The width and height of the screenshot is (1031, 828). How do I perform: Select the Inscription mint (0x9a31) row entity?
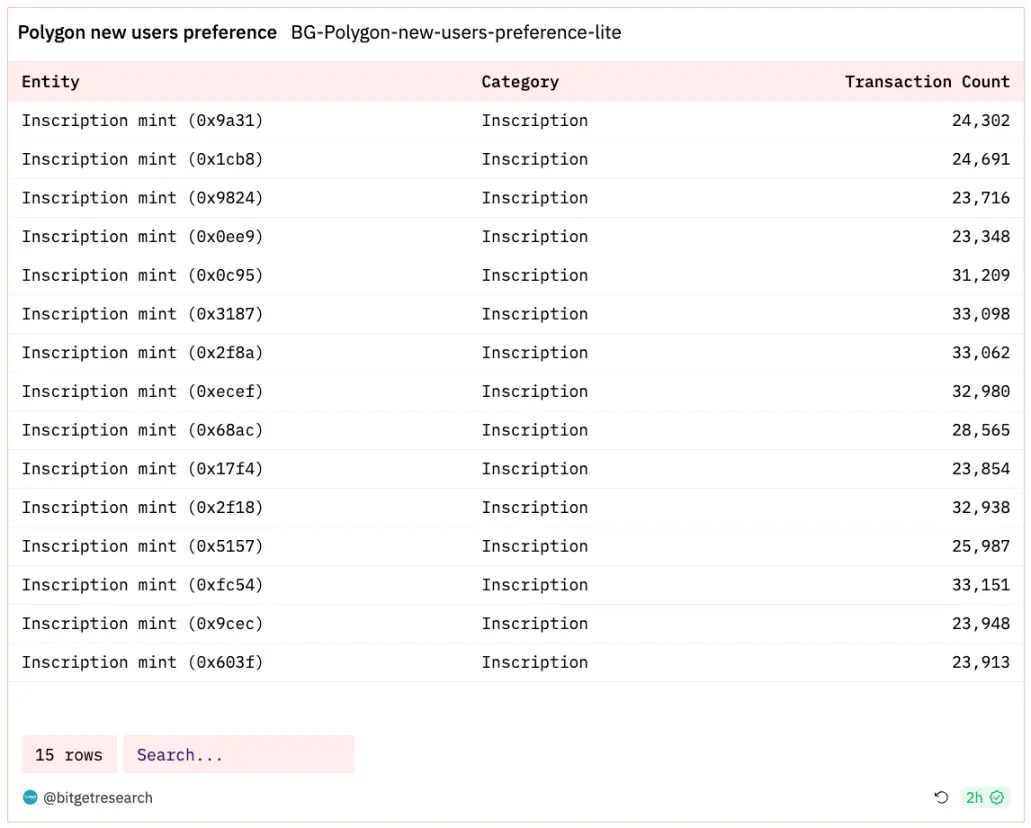pyautogui.click(x=142, y=121)
